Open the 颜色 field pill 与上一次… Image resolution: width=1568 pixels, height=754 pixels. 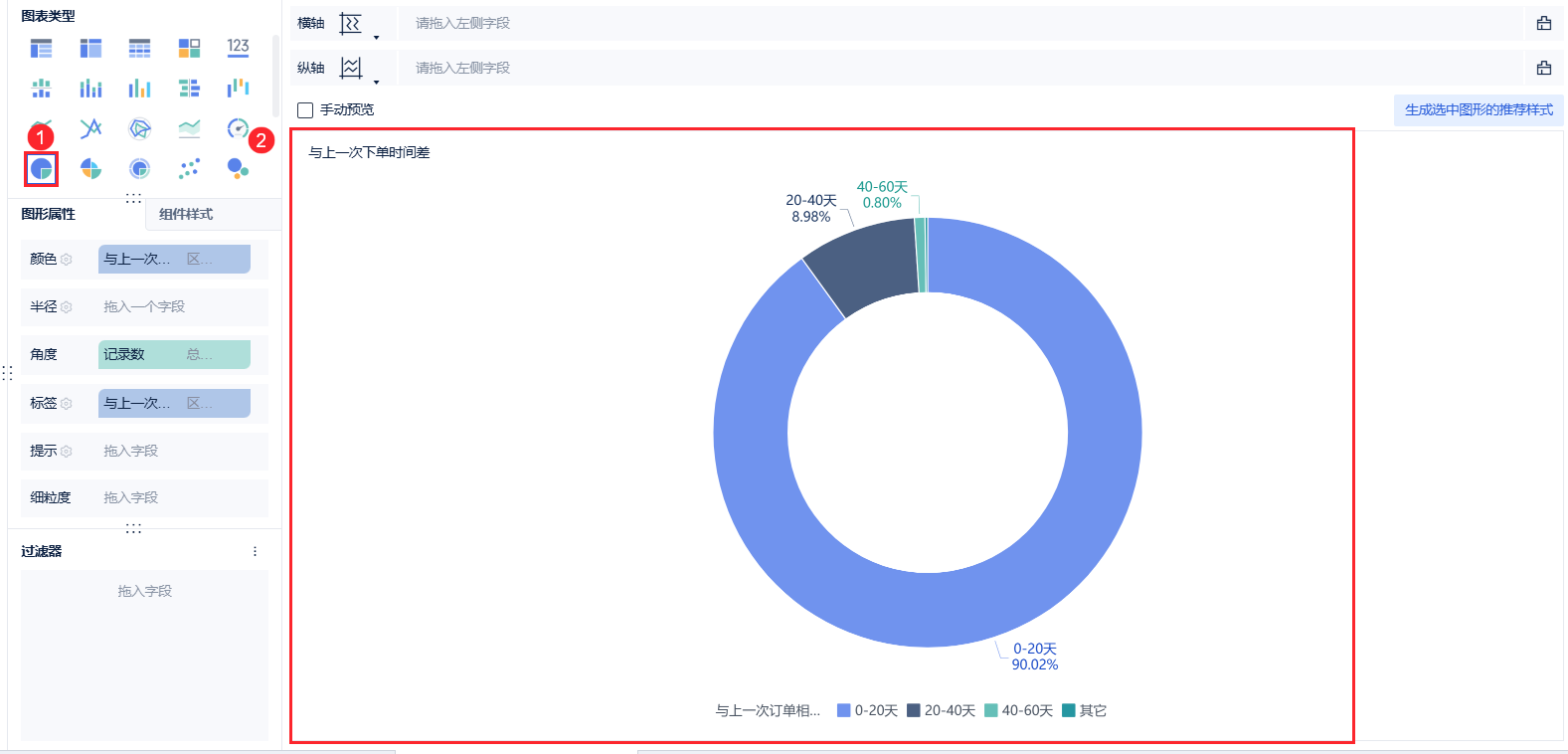[174, 259]
